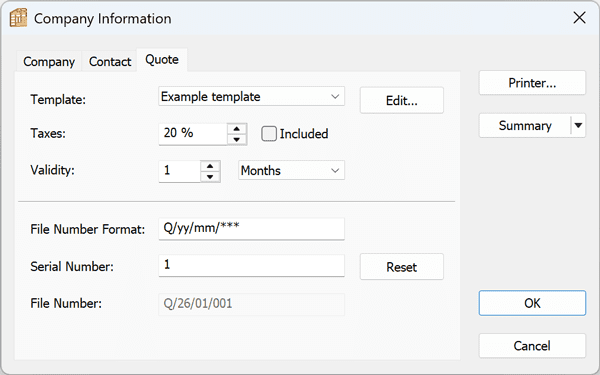Click the Company Information app icon
Image resolution: width=600 pixels, height=375 pixels.
coord(18,18)
